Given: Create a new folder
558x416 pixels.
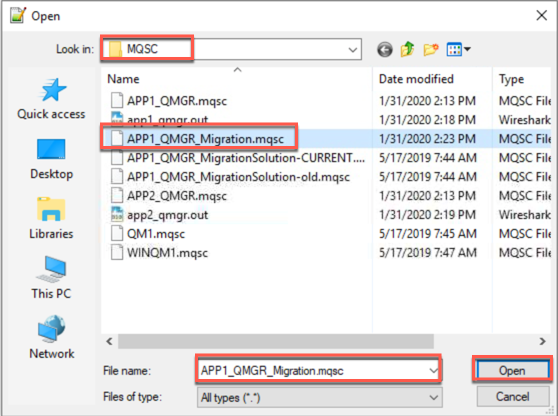Looking at the screenshot, I should 431,49.
